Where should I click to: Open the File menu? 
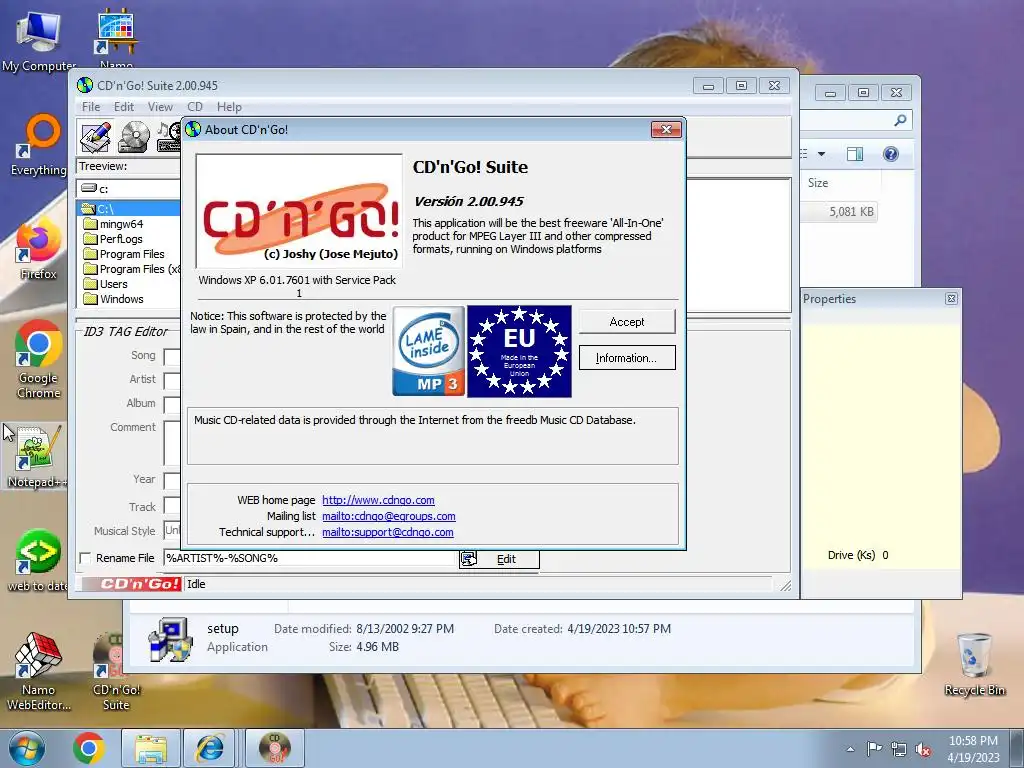click(91, 106)
